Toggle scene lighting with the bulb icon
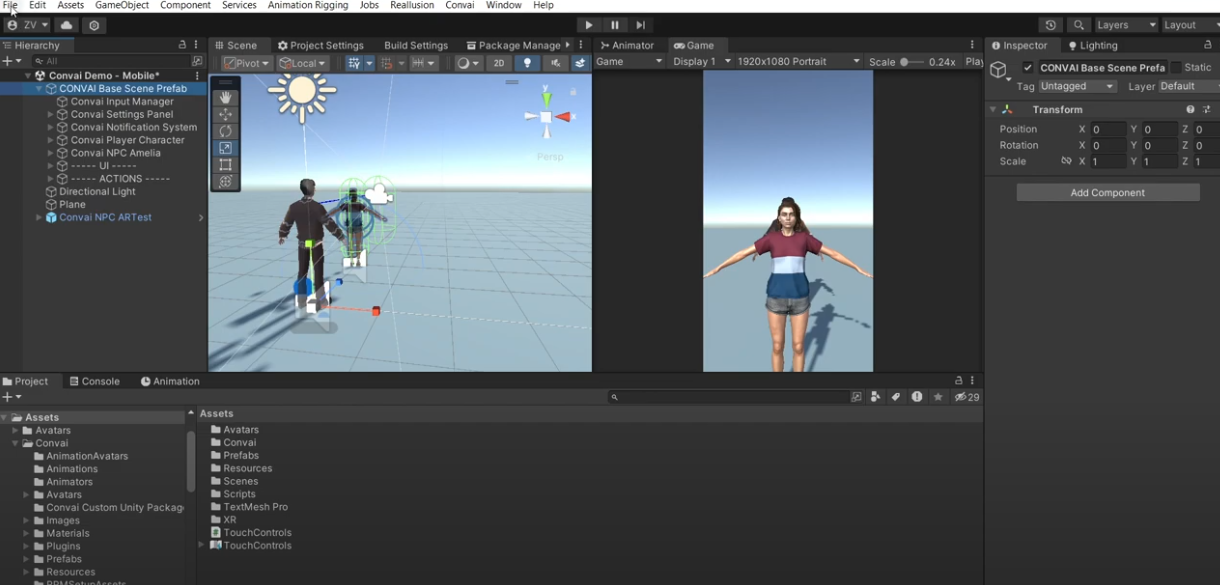1220x585 pixels. [x=526, y=62]
